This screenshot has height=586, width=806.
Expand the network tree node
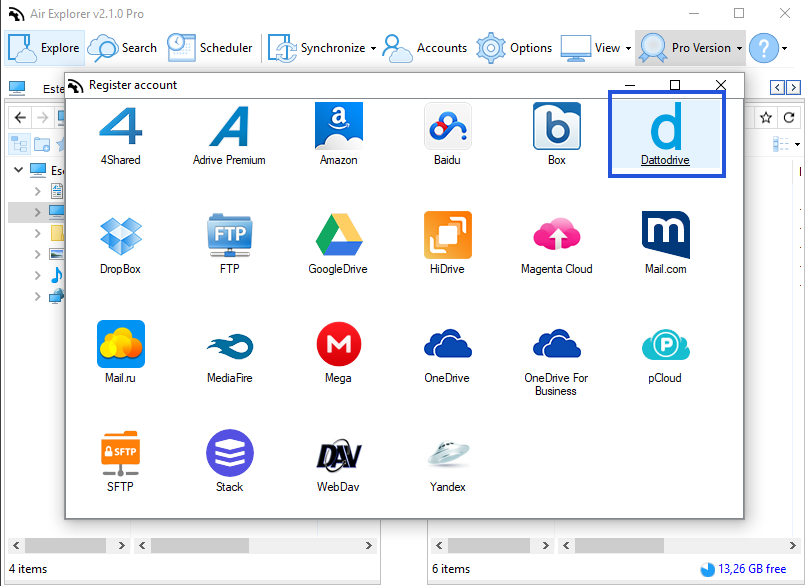[37, 296]
